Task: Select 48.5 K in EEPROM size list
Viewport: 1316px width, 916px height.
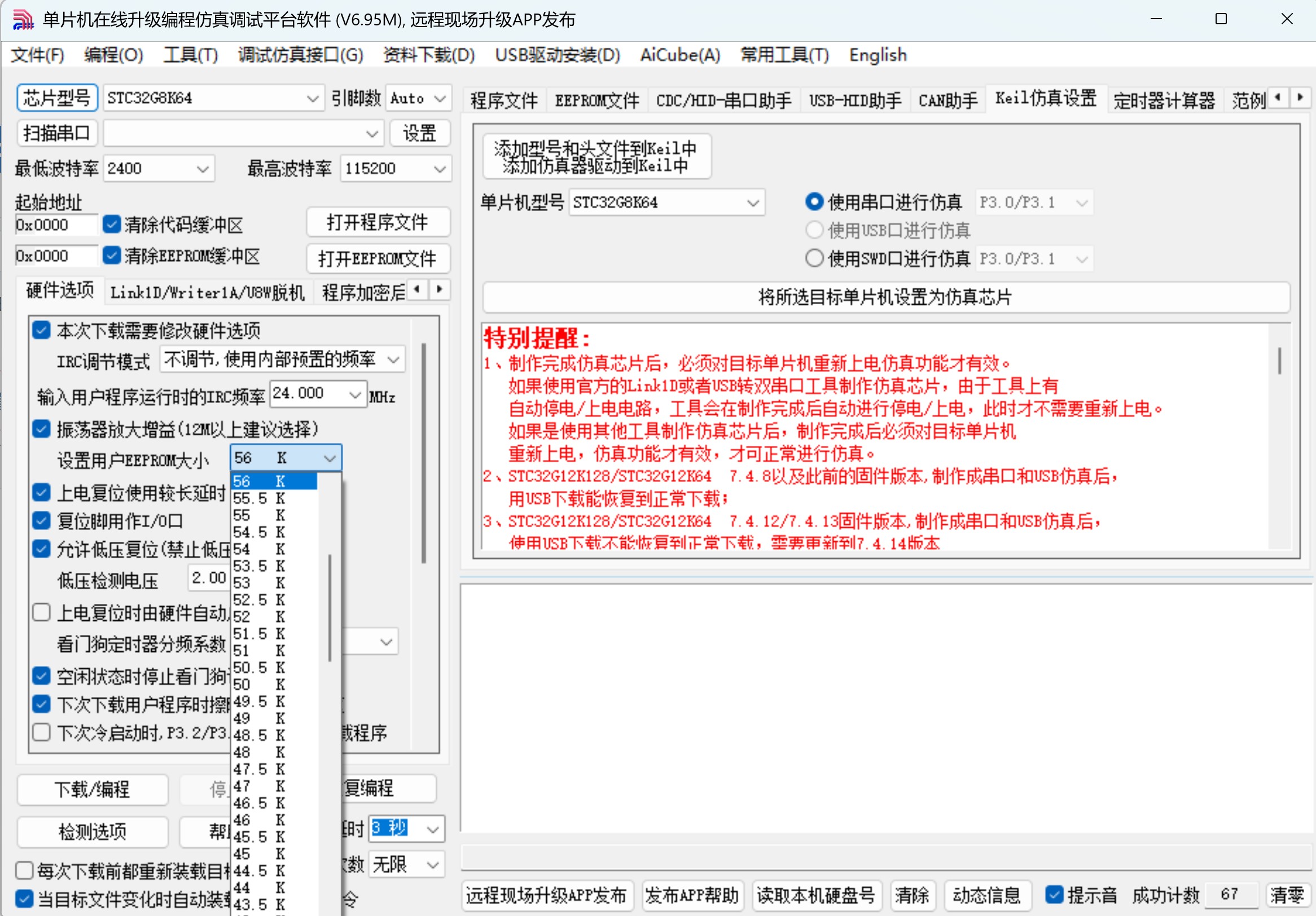Action: (274, 735)
